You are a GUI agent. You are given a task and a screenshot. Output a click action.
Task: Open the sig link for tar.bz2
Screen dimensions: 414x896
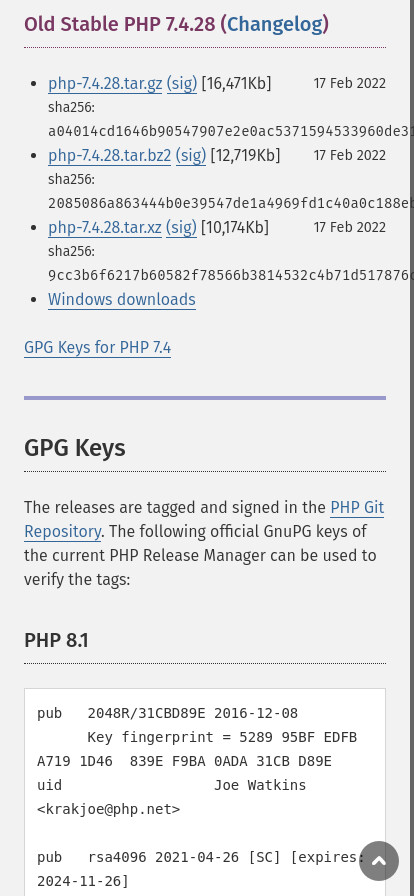(191, 155)
